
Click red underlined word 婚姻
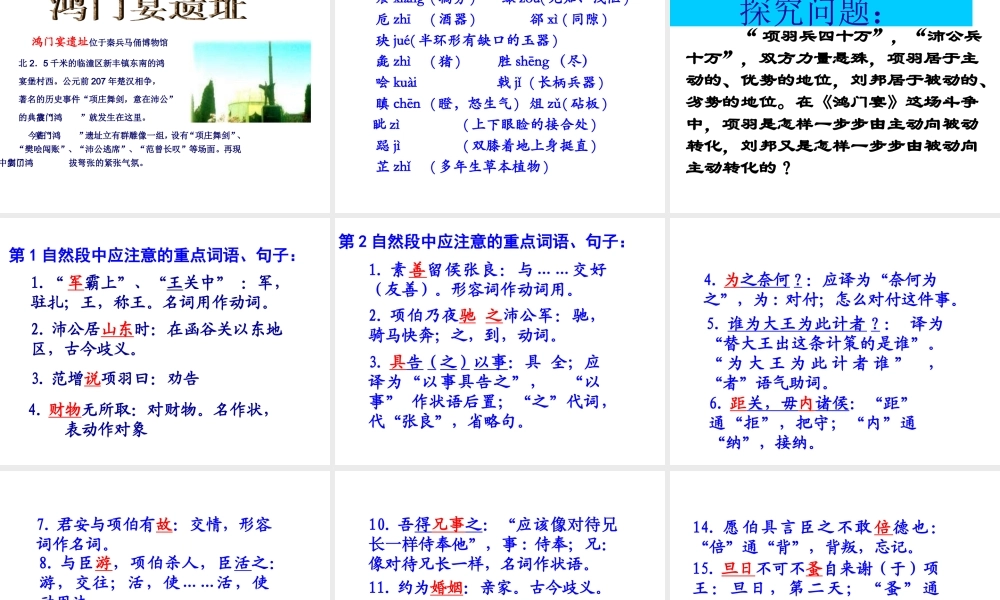click(446, 587)
